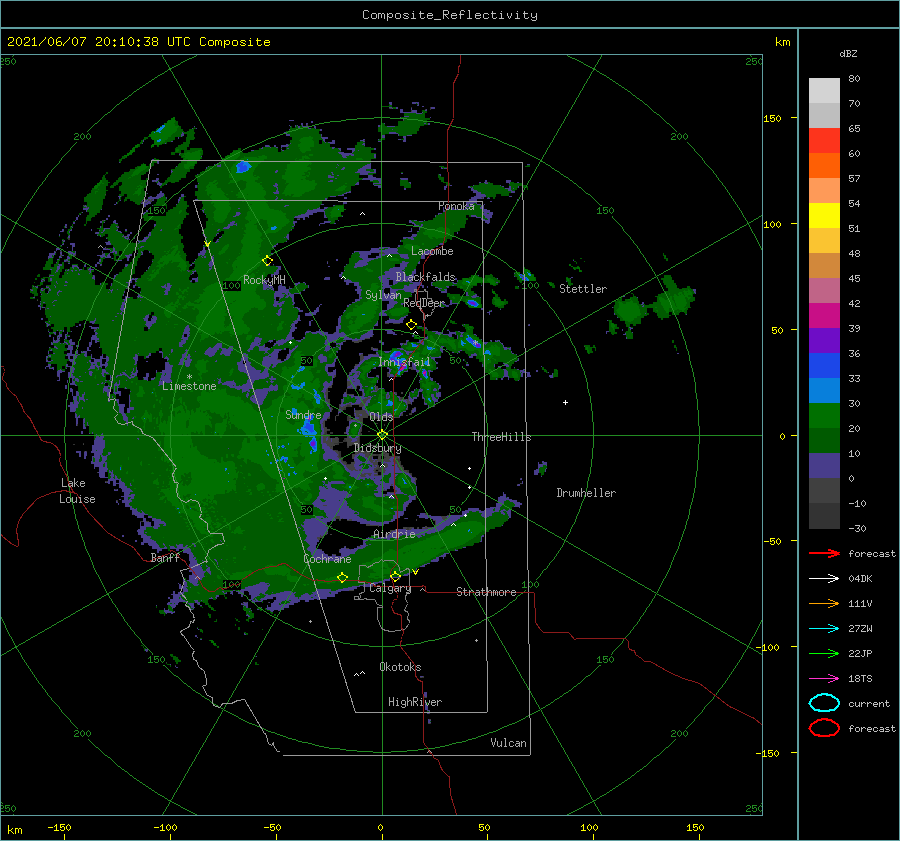The width and height of the screenshot is (900, 841).
Task: Click the white cross marker east of ThreeHills
Action: pos(565,402)
